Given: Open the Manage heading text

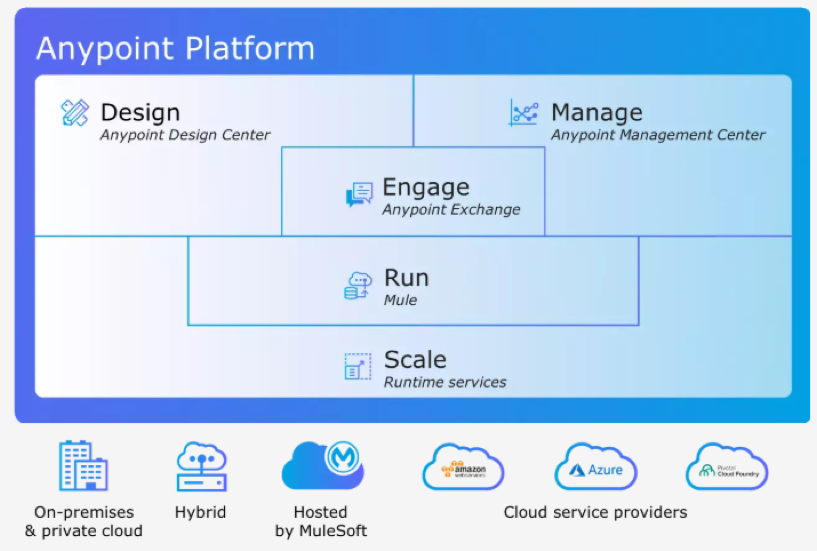Looking at the screenshot, I should tap(596, 112).
